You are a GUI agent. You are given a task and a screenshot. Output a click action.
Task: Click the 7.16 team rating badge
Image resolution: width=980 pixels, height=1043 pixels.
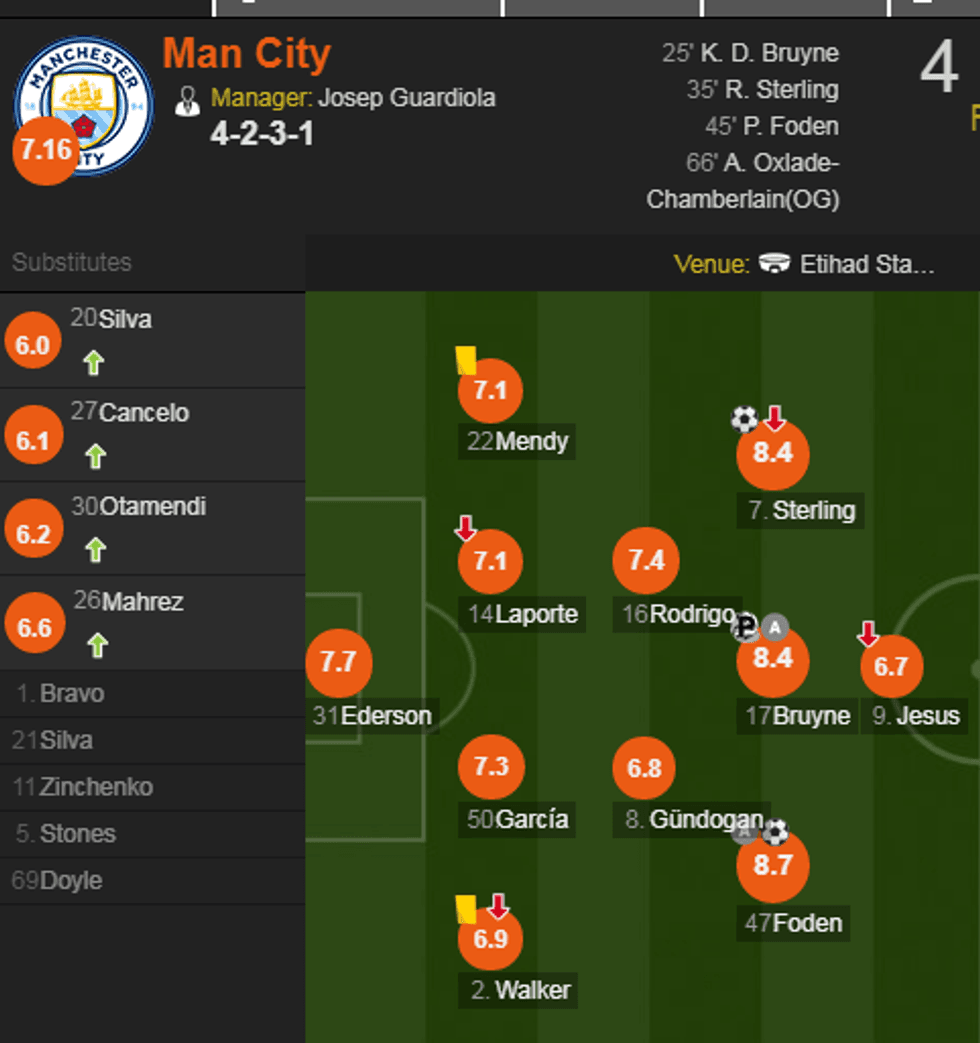pos(46,151)
